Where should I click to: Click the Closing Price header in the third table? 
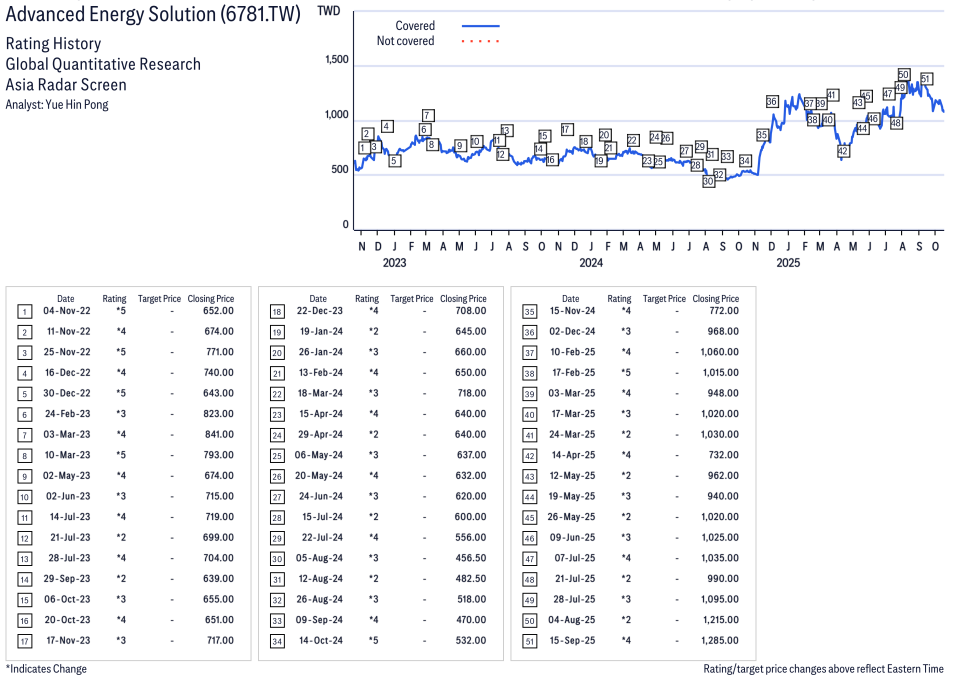[715, 298]
